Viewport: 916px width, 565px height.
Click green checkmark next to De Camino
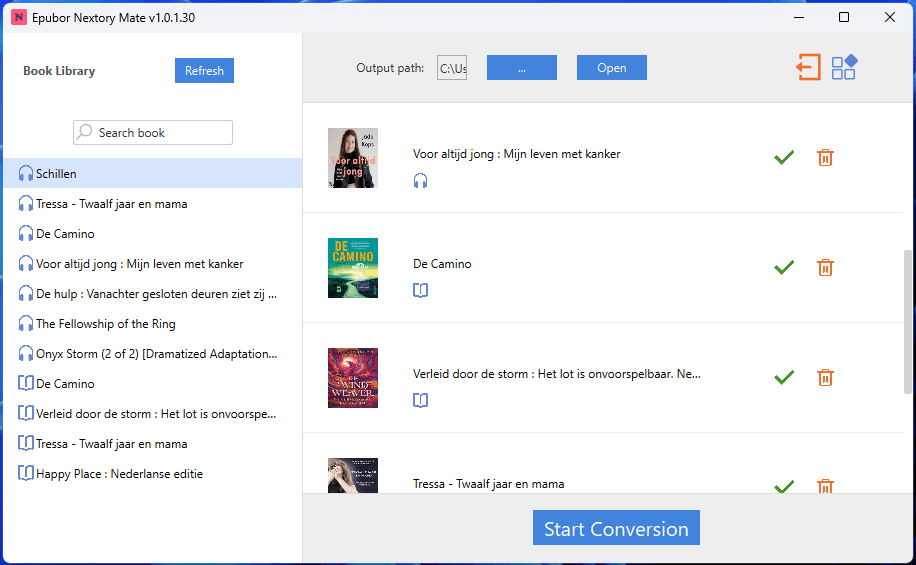pyautogui.click(x=784, y=267)
